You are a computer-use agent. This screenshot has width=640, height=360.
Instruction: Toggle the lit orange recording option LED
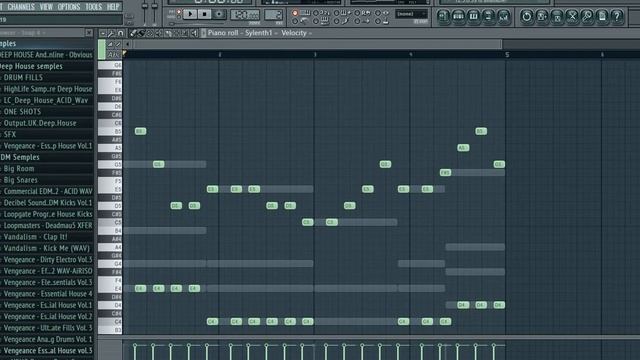tap(295, 13)
